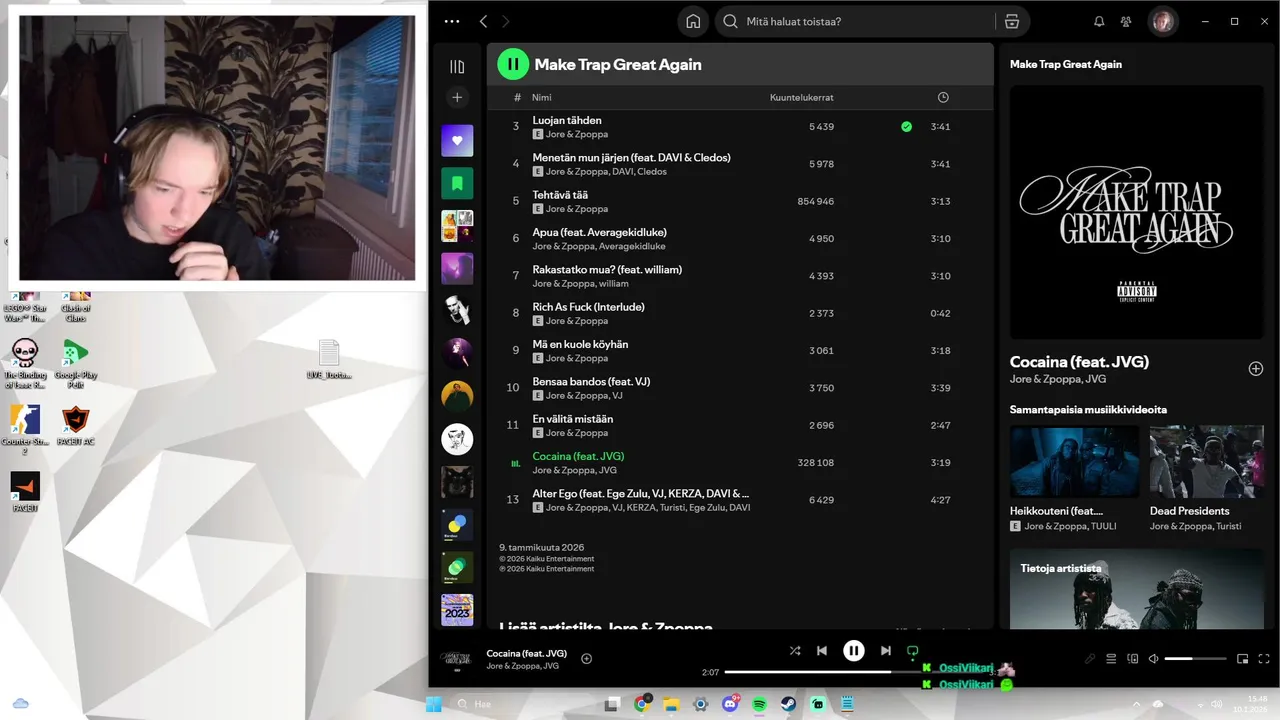
Task: Open the Connect to a device icon
Action: pos(1133,659)
